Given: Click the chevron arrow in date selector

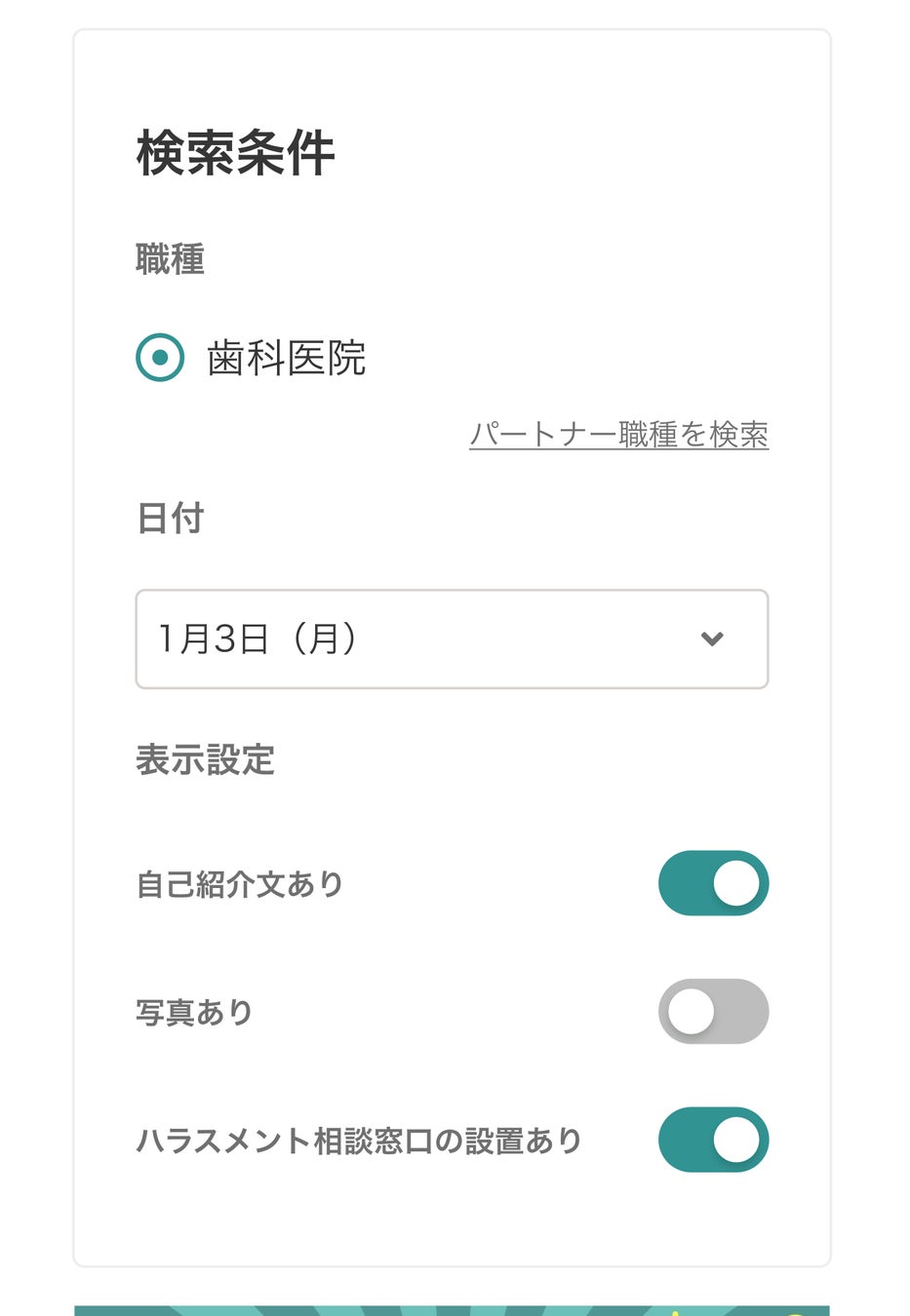Looking at the screenshot, I should click(x=712, y=639).
